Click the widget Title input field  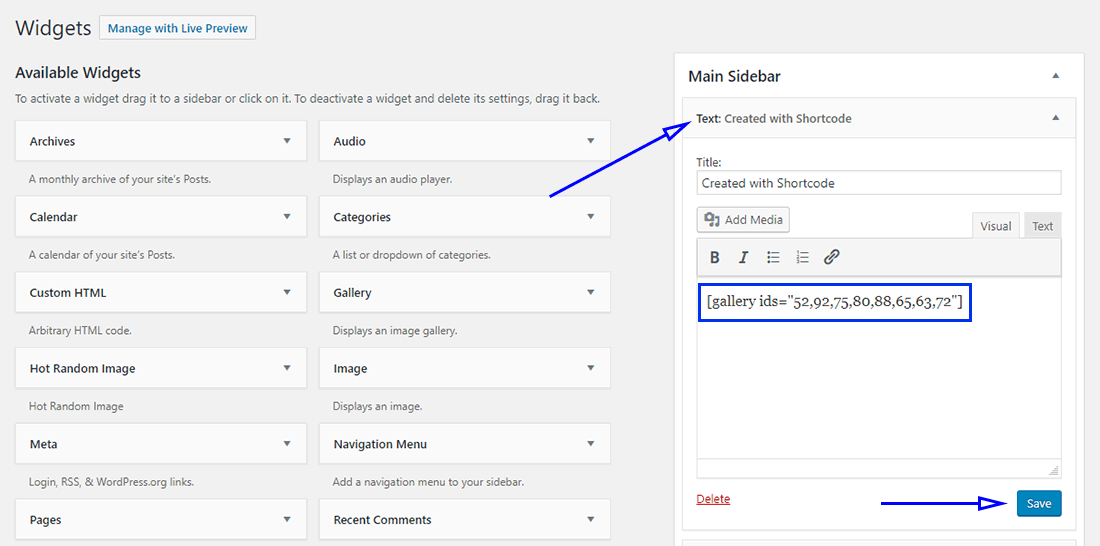878,183
